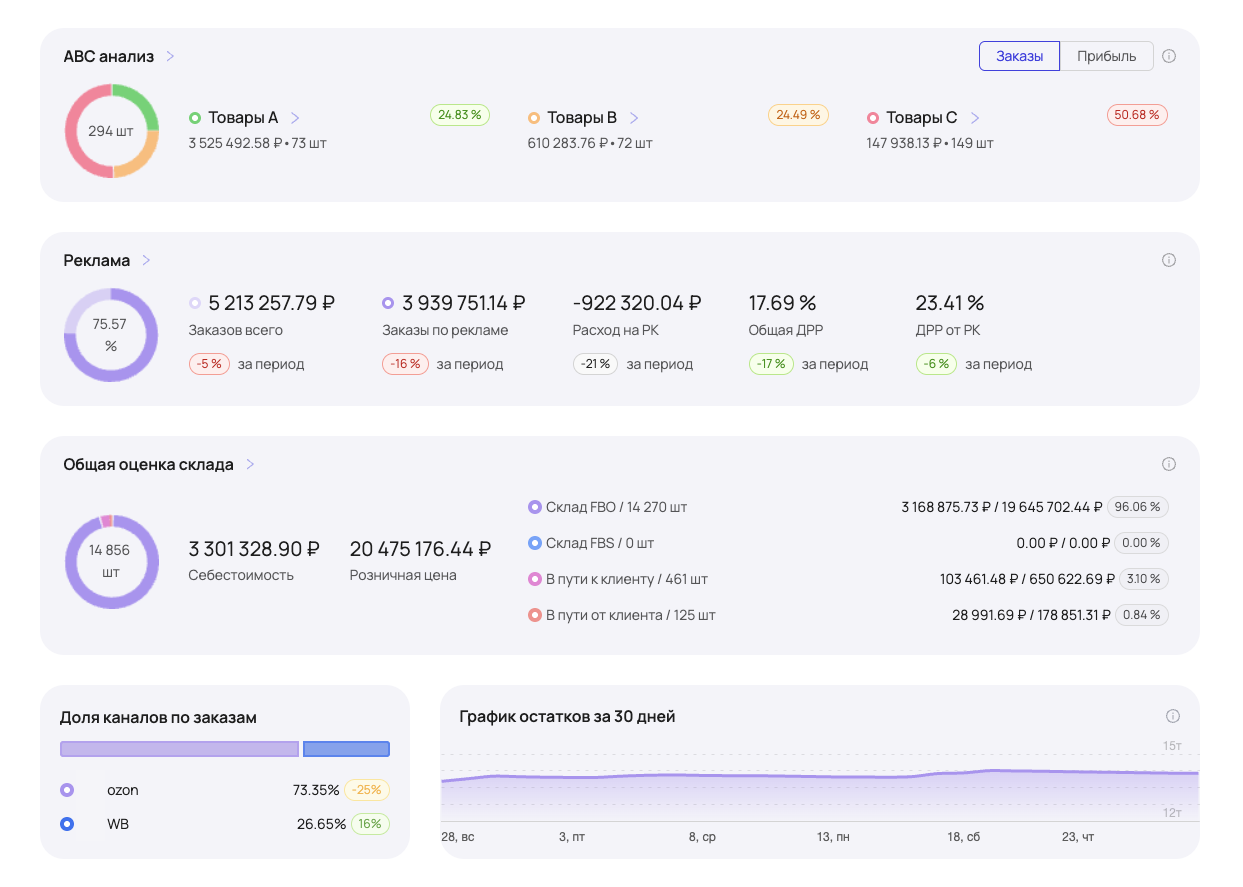
Task: Click the ABC analysis donut chart
Action: point(112,131)
